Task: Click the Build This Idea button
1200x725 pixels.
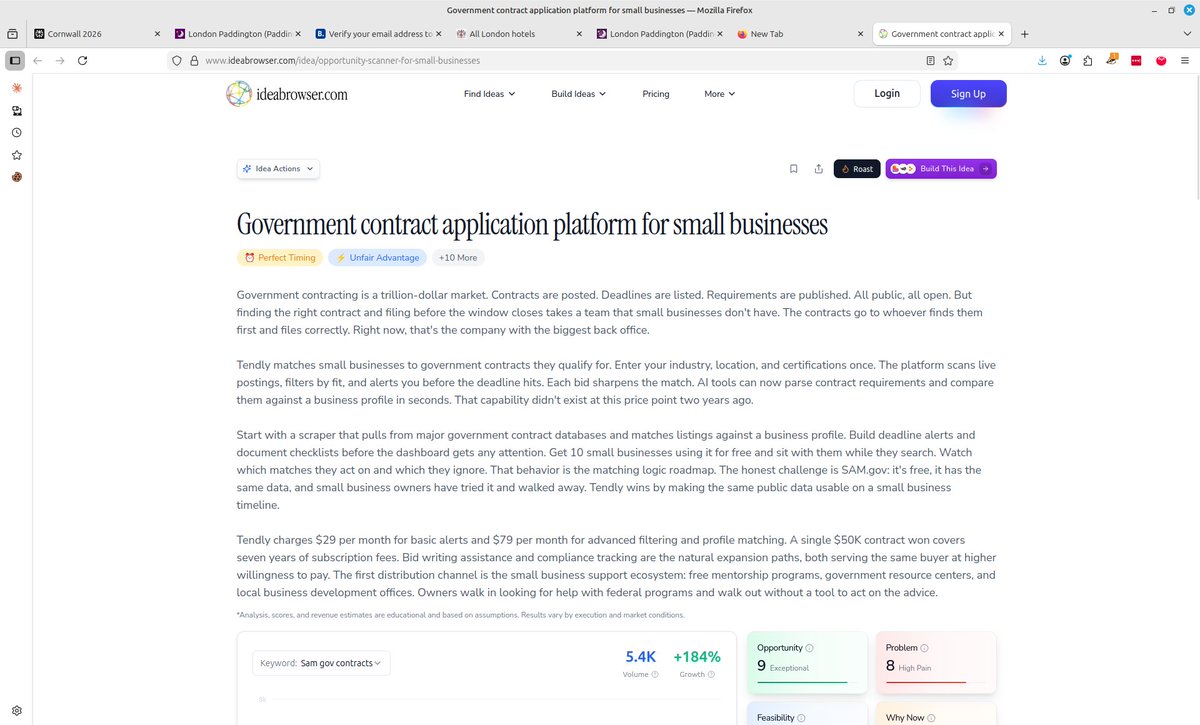Action: 941,169
